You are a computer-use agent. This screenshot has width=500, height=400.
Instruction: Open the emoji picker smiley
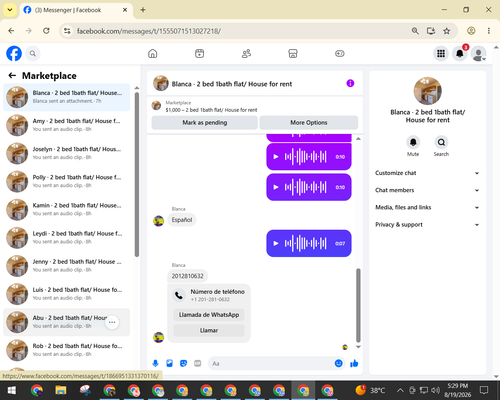(338, 363)
